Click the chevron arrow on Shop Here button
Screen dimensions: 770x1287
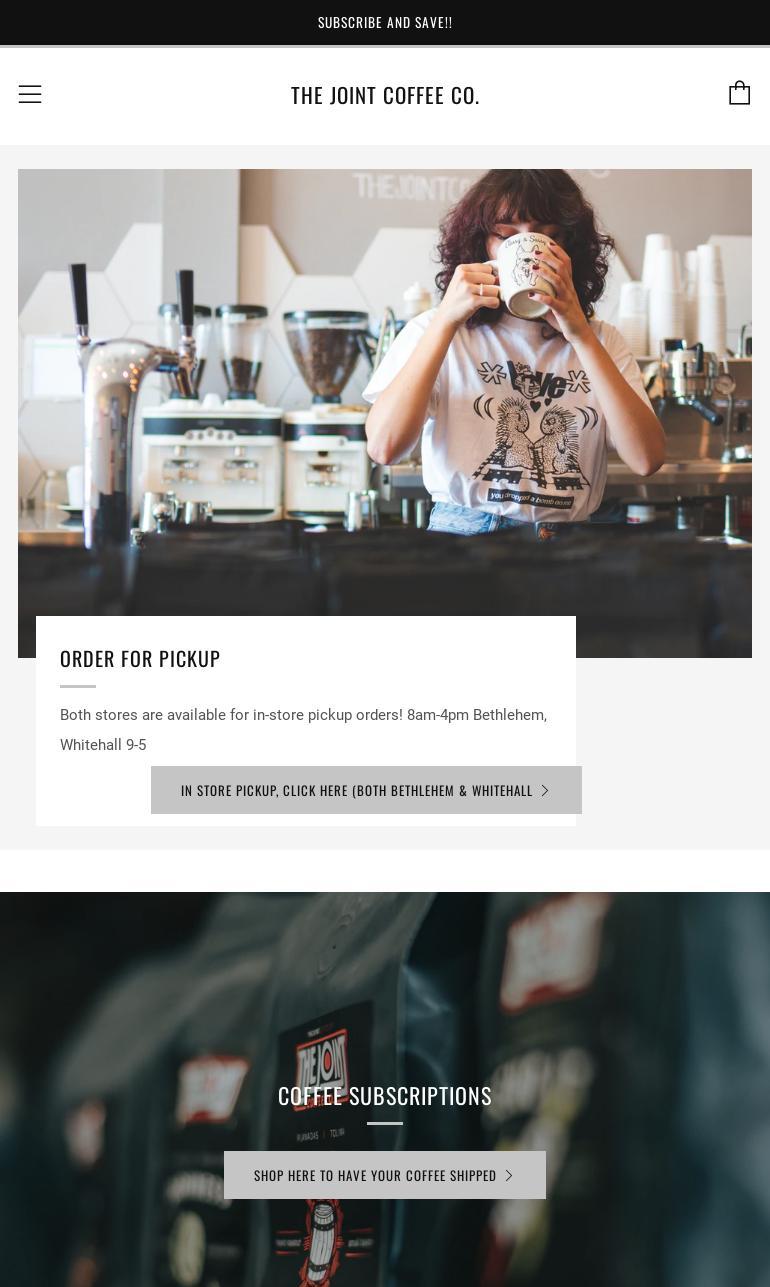click(509, 1175)
